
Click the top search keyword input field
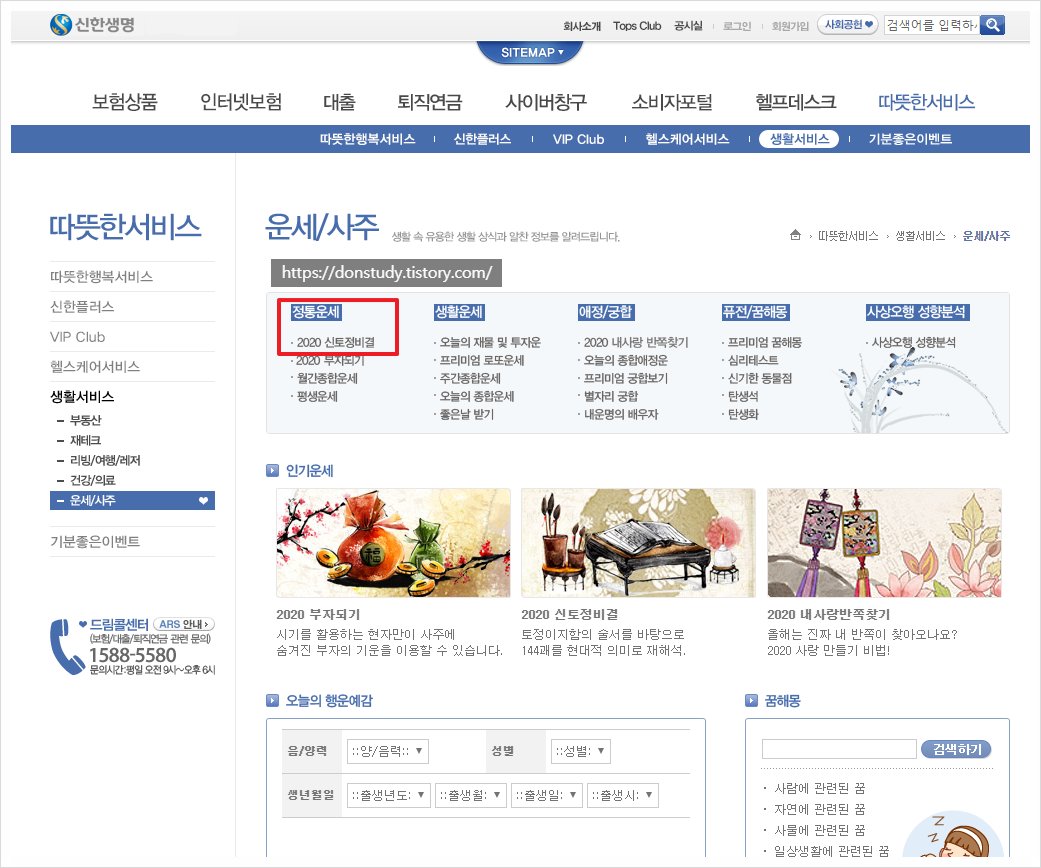click(932, 25)
